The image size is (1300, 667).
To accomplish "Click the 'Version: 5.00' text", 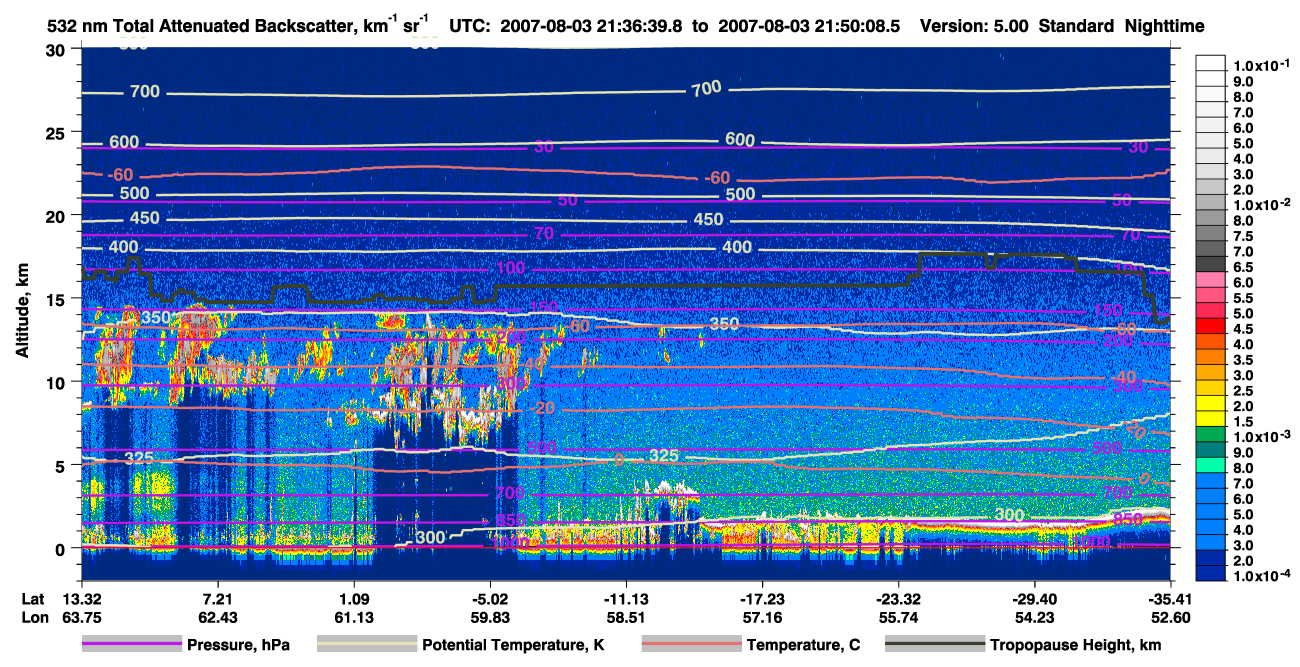I will 974,27.
